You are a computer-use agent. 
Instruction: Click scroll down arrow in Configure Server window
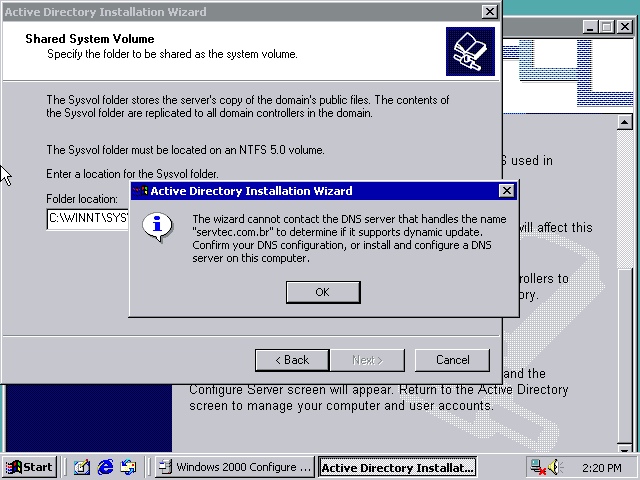(x=624, y=448)
